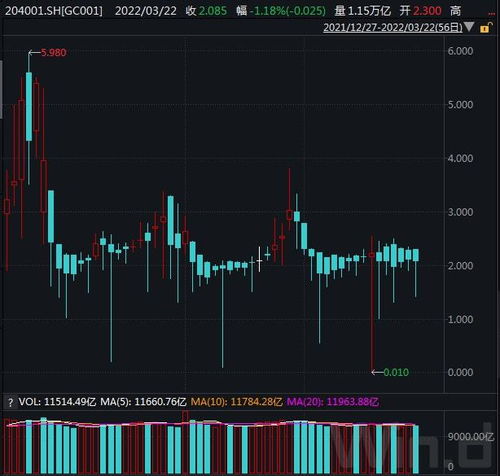Click the red ellipsis overflow in header

click(491, 14)
